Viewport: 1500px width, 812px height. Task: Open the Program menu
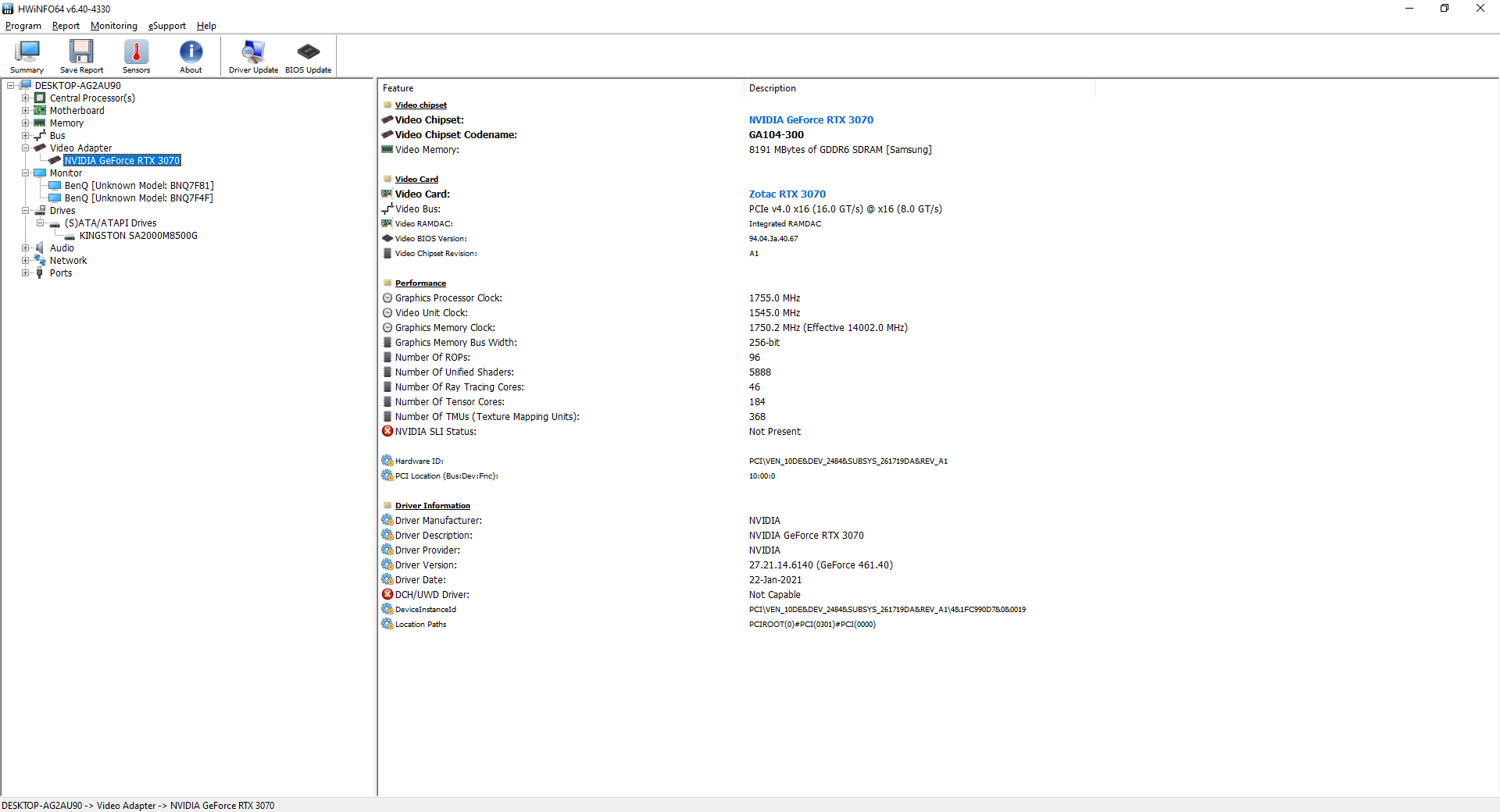click(23, 26)
